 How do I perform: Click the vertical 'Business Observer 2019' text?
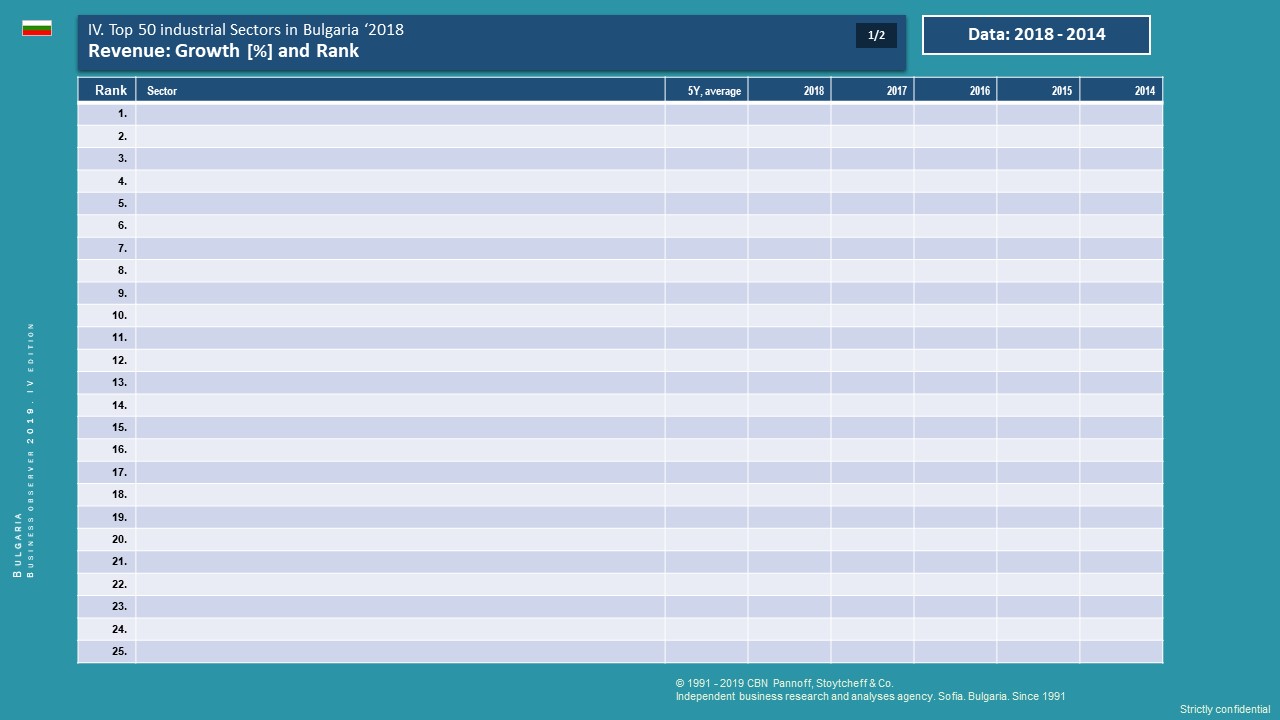[x=31, y=450]
